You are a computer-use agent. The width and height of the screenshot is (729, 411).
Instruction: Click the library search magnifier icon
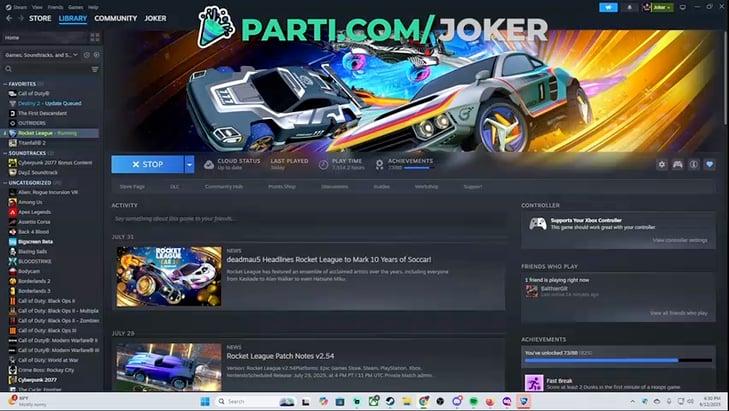pyautogui.click(x=8, y=69)
